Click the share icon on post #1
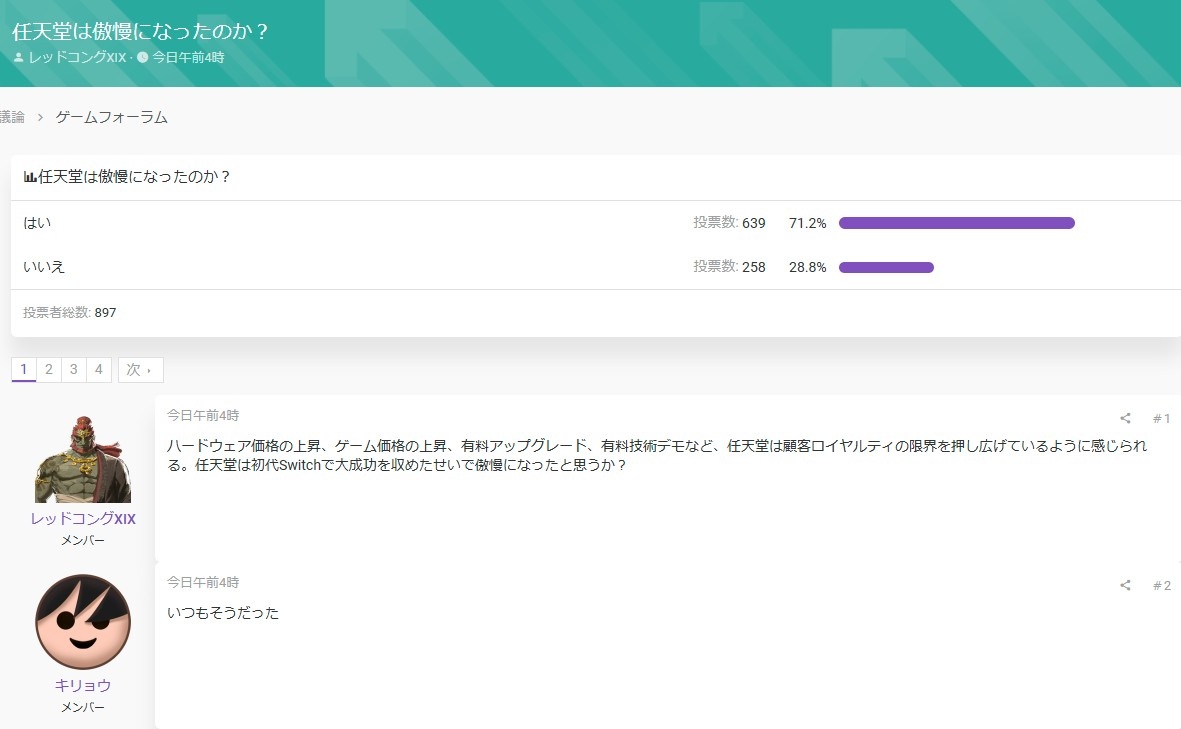This screenshot has width=1181, height=729. (1125, 419)
